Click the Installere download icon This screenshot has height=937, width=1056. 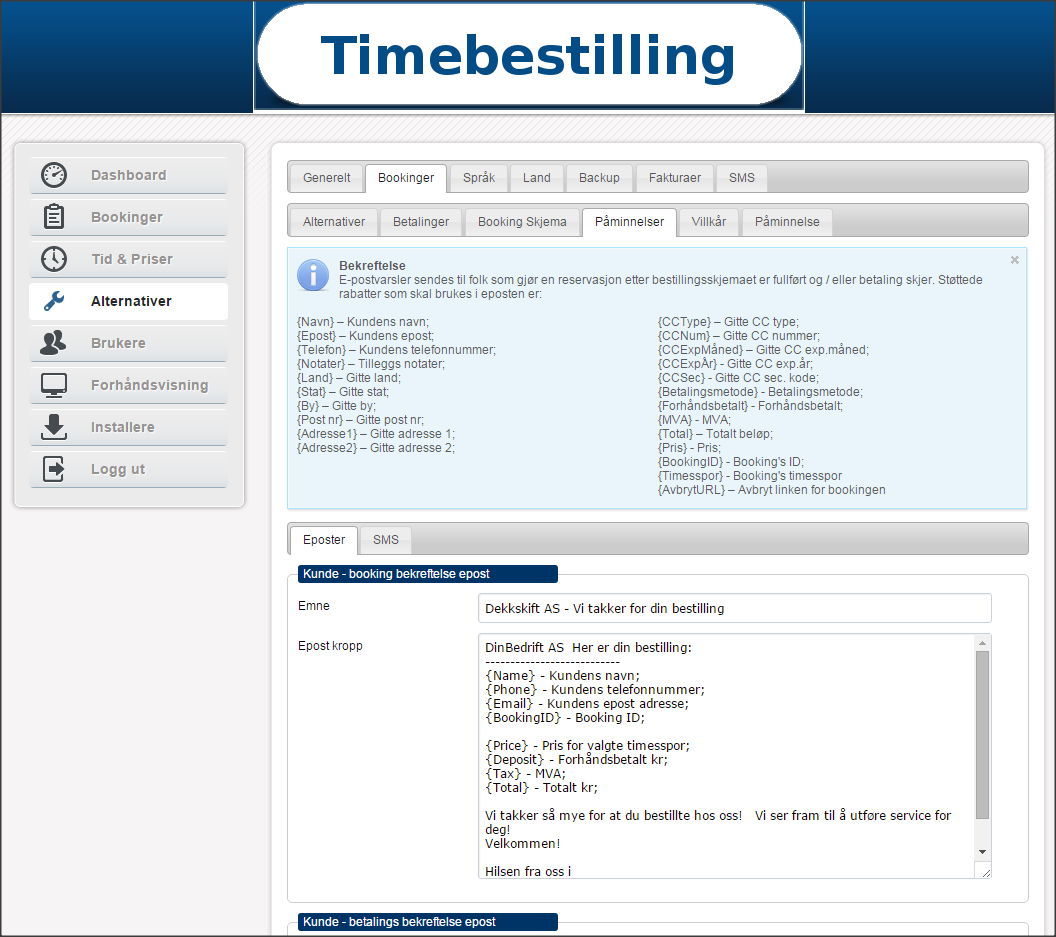click(x=54, y=427)
